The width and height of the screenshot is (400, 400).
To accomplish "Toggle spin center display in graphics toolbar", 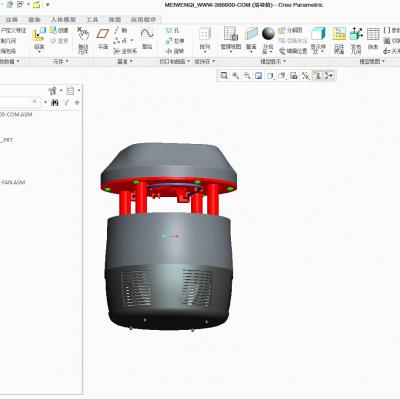I will 329,76.
